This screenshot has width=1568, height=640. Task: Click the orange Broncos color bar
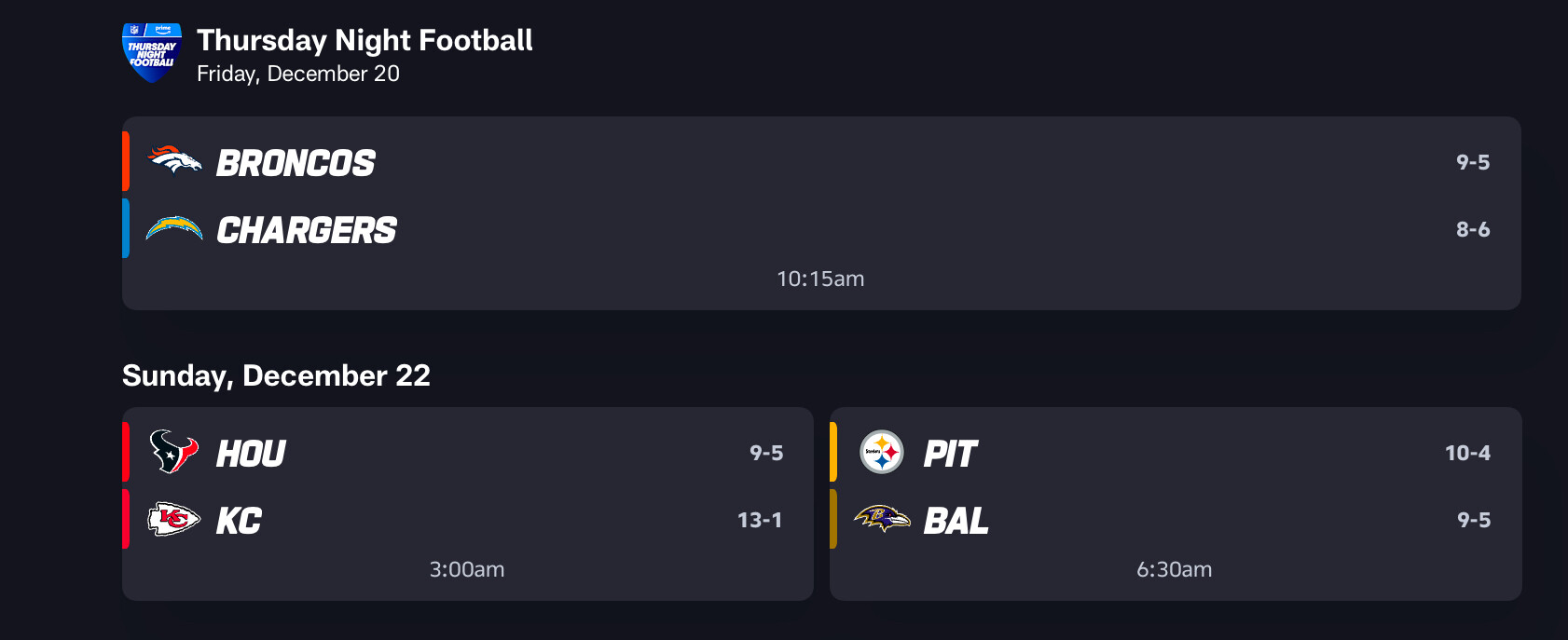coord(126,161)
